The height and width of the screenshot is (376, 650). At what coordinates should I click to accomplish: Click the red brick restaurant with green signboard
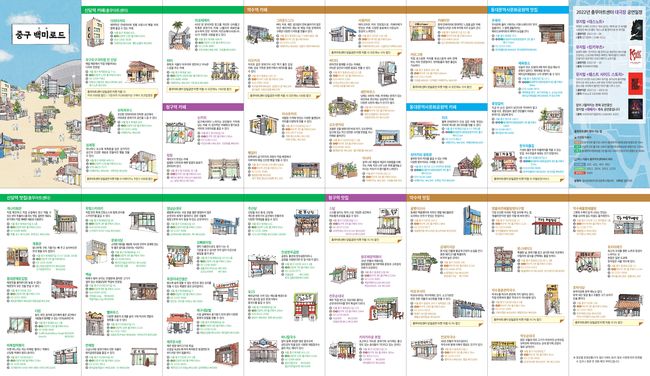[x=306, y=307]
